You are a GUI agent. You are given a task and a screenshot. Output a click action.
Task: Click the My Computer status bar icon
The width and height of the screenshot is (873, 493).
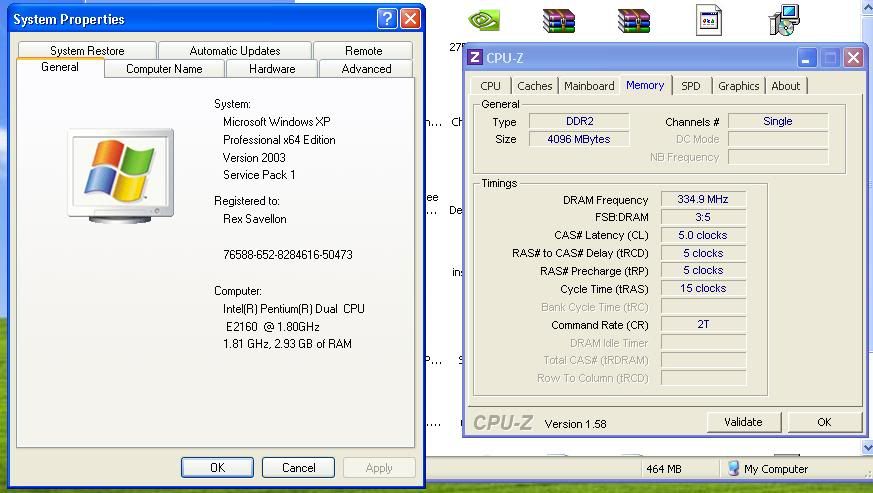pos(734,468)
